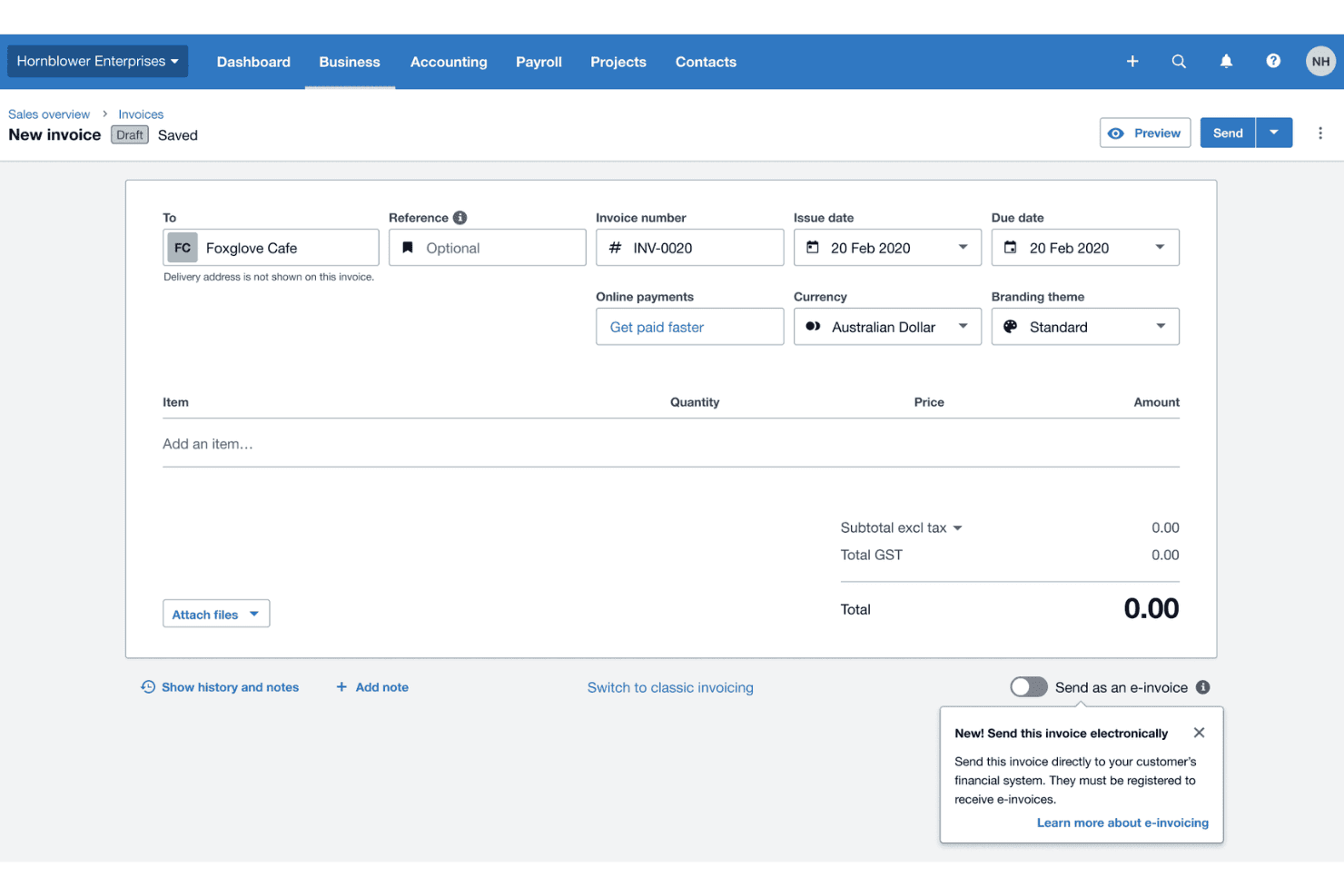1344x896 pixels.
Task: Follow the Sales overview breadcrumb link
Action: [49, 114]
